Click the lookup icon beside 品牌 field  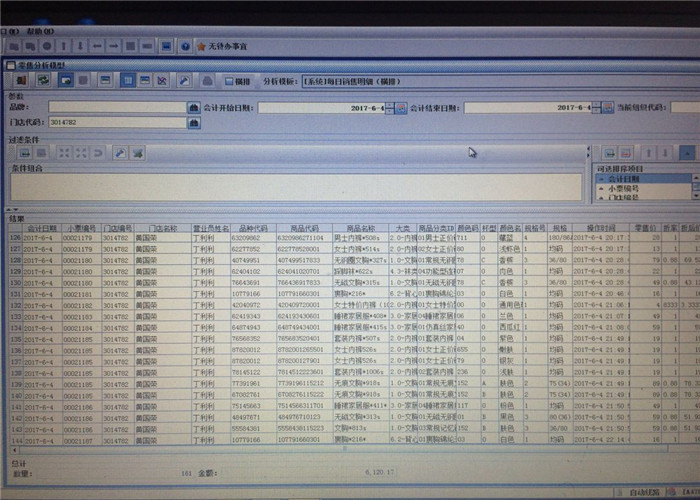tap(194, 107)
